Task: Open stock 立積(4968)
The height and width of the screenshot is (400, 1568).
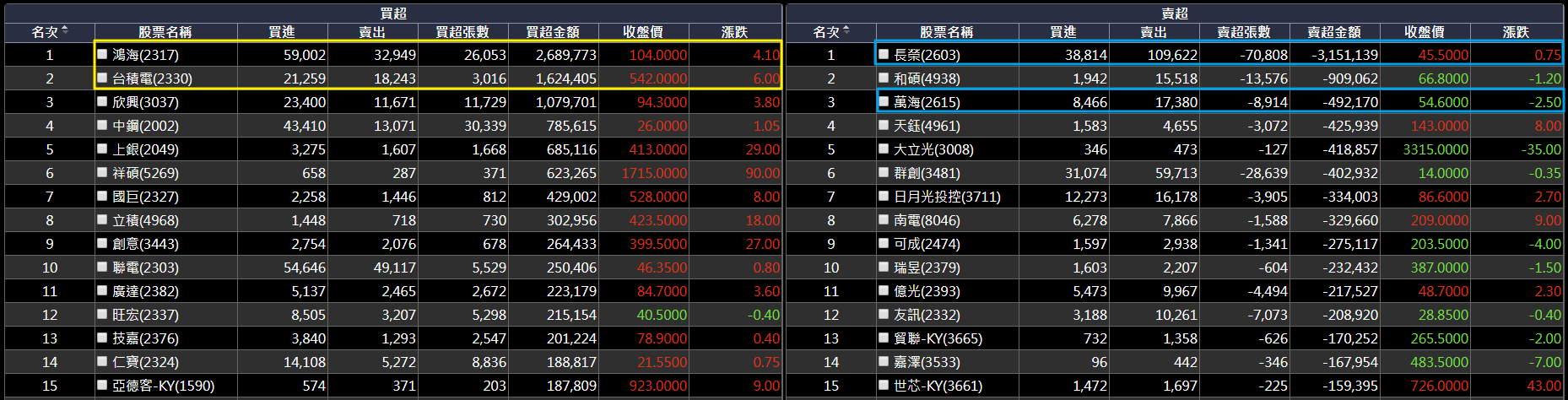Action: pos(145,220)
